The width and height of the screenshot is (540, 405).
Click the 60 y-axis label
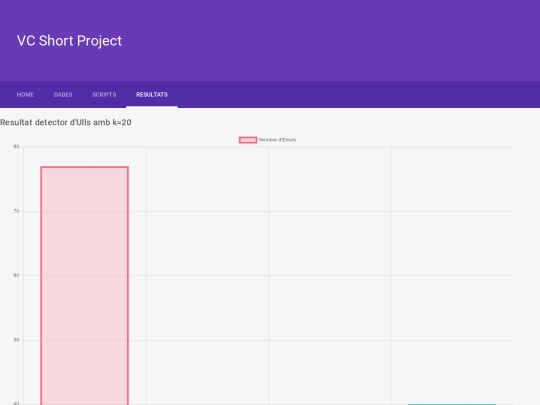tap(16, 275)
